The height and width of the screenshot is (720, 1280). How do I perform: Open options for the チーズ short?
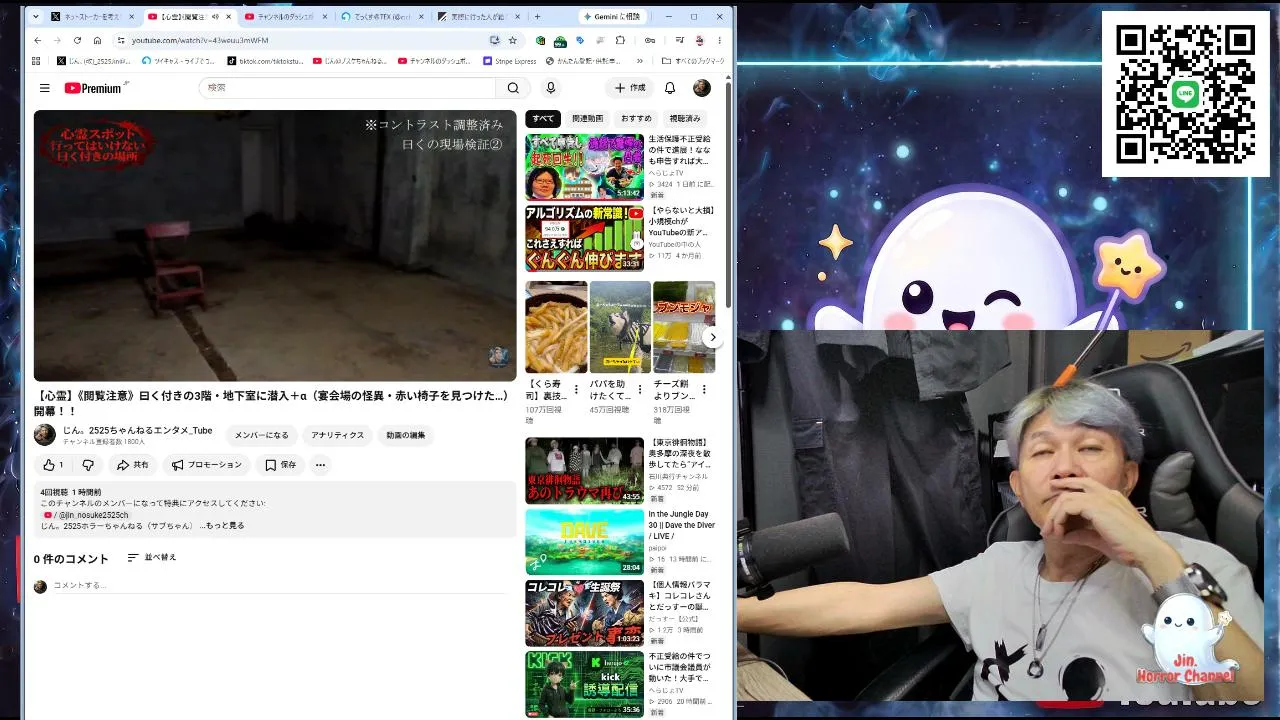pyautogui.click(x=704, y=390)
